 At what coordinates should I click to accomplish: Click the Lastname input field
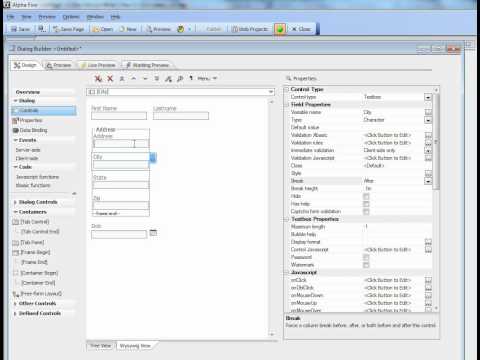coord(181,116)
